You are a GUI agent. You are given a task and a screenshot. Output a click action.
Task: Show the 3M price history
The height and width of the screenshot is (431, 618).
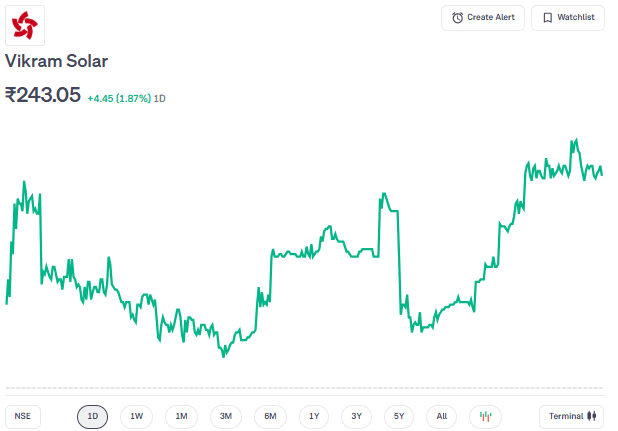coord(226,416)
